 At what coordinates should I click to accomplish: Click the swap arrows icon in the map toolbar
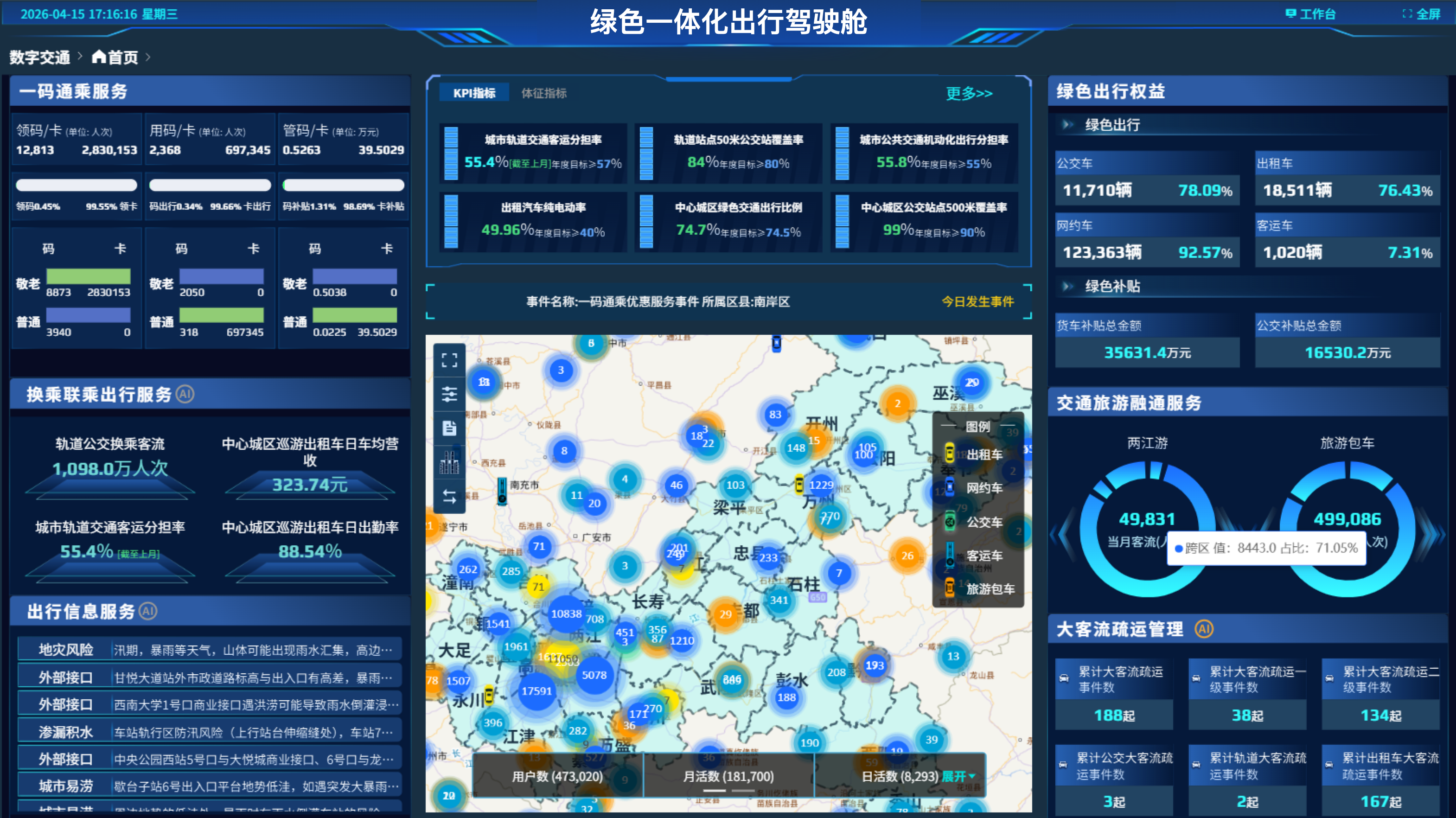click(449, 496)
